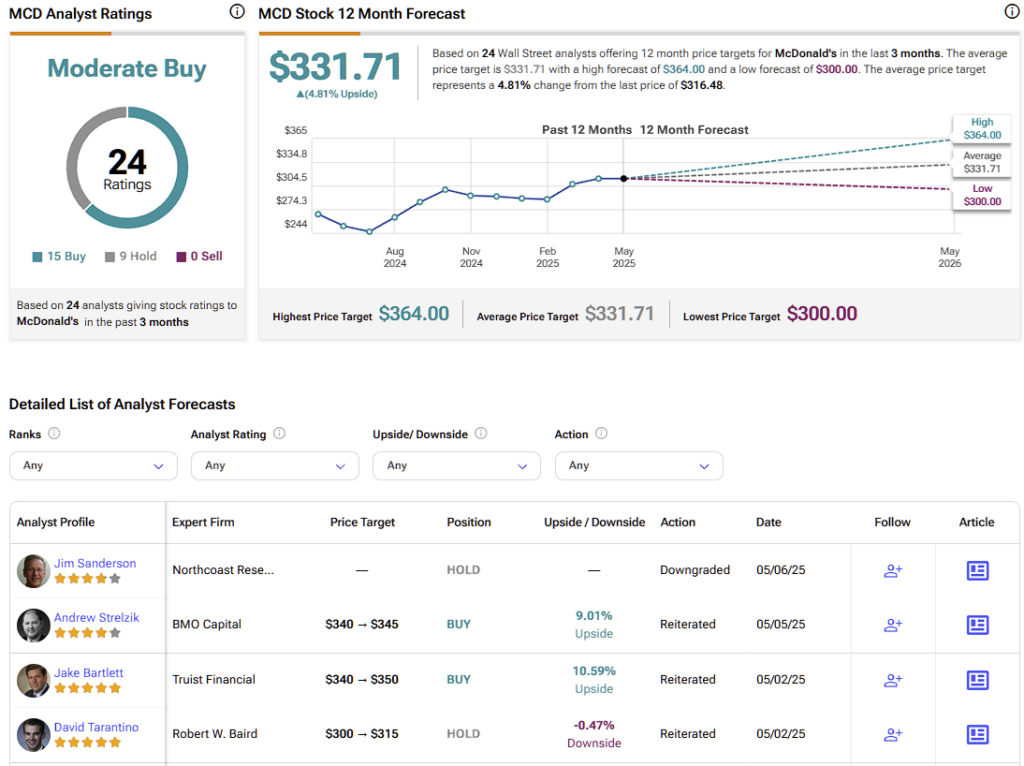Click the Analyst Profile column header
This screenshot has height=766, width=1024.
click(x=56, y=522)
